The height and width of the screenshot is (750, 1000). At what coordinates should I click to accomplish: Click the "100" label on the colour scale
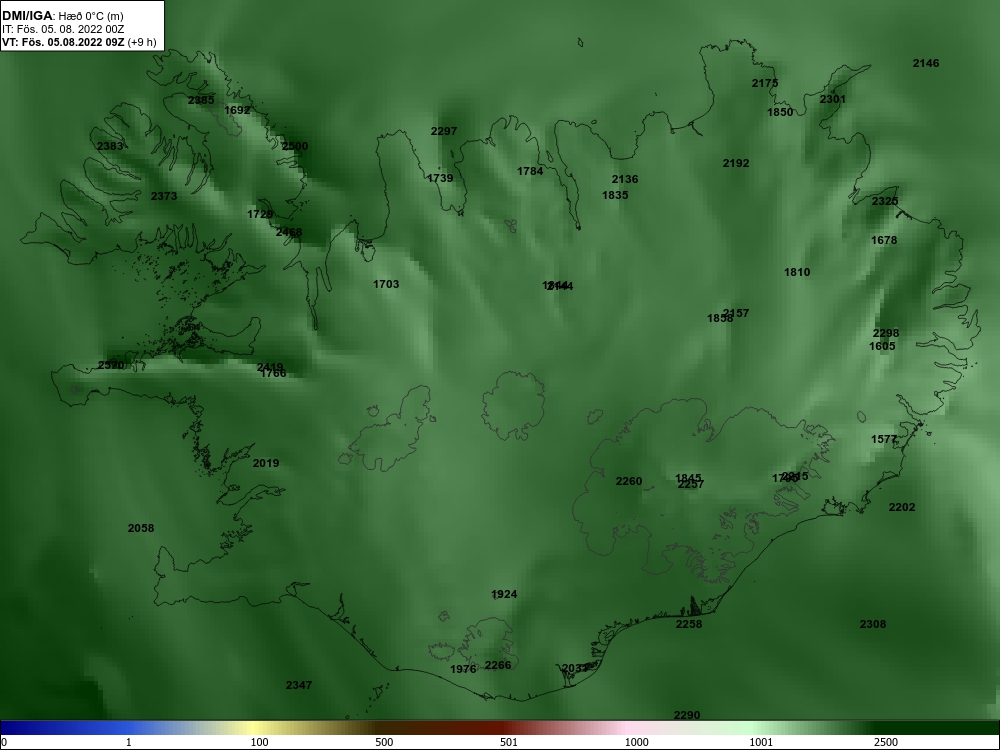[x=260, y=742]
